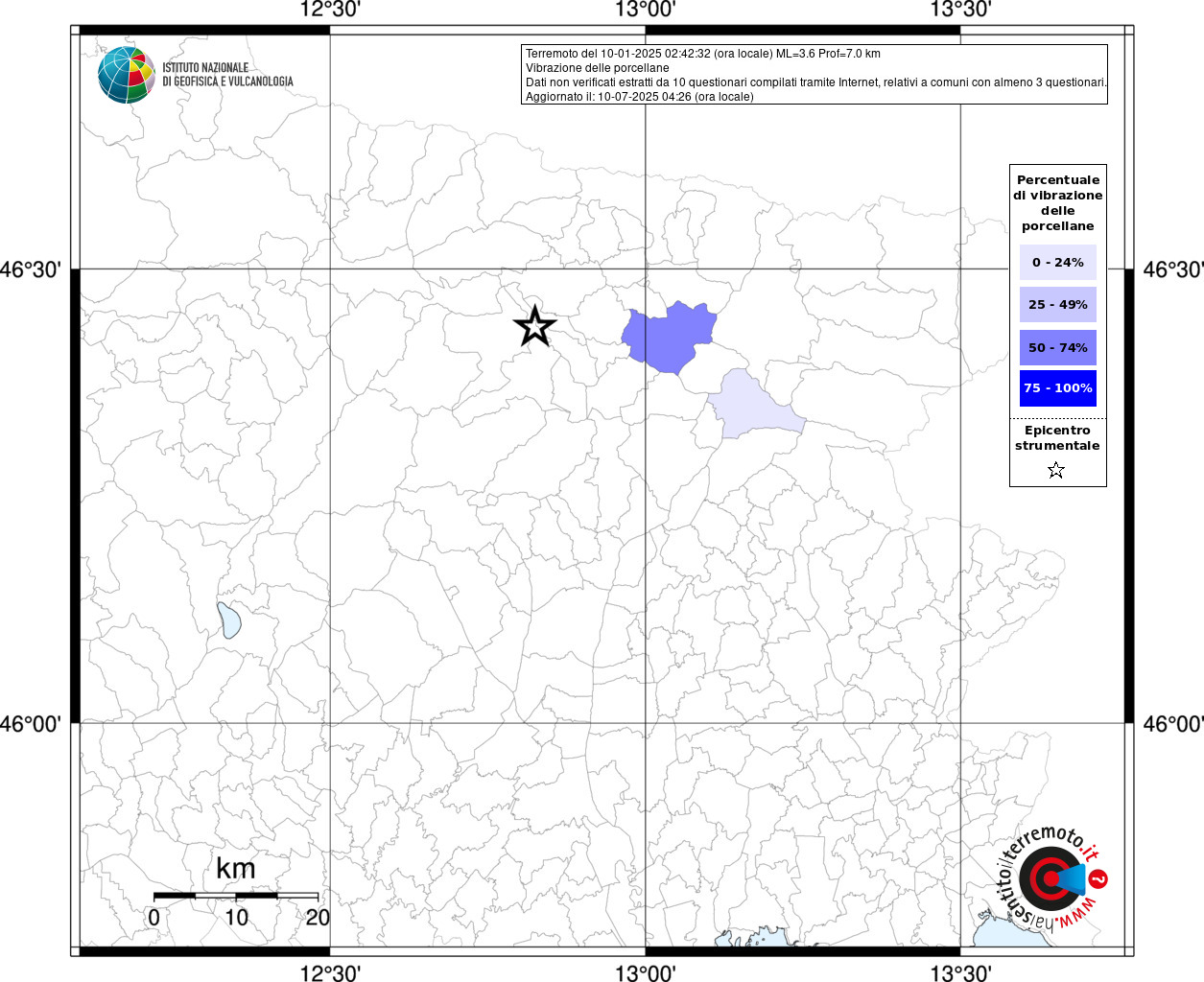Click the 'Terremoto del 10-01-2025' header line
The height and width of the screenshot is (982, 1204).
[703, 54]
